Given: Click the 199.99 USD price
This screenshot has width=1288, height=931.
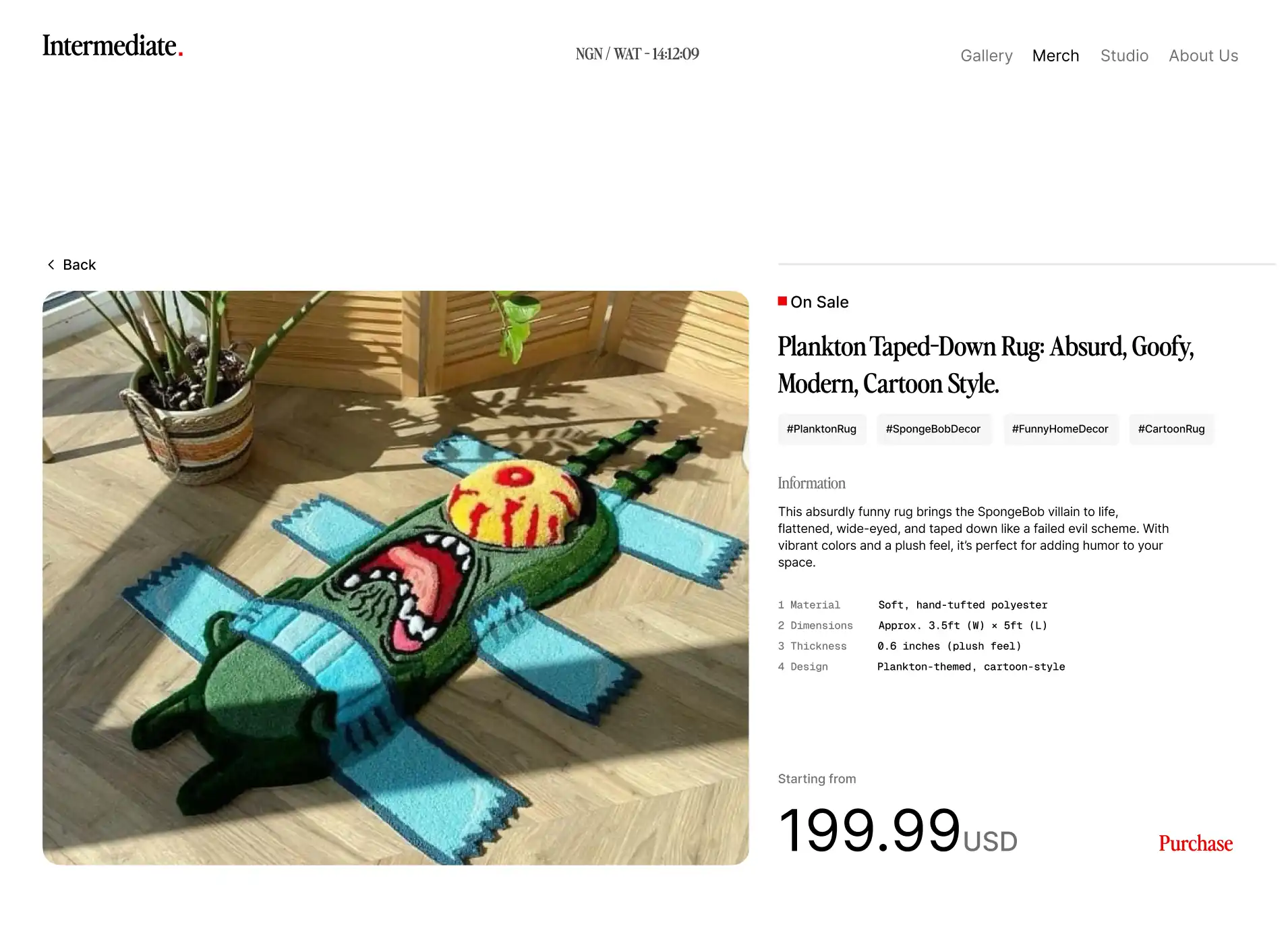Looking at the screenshot, I should [x=897, y=830].
